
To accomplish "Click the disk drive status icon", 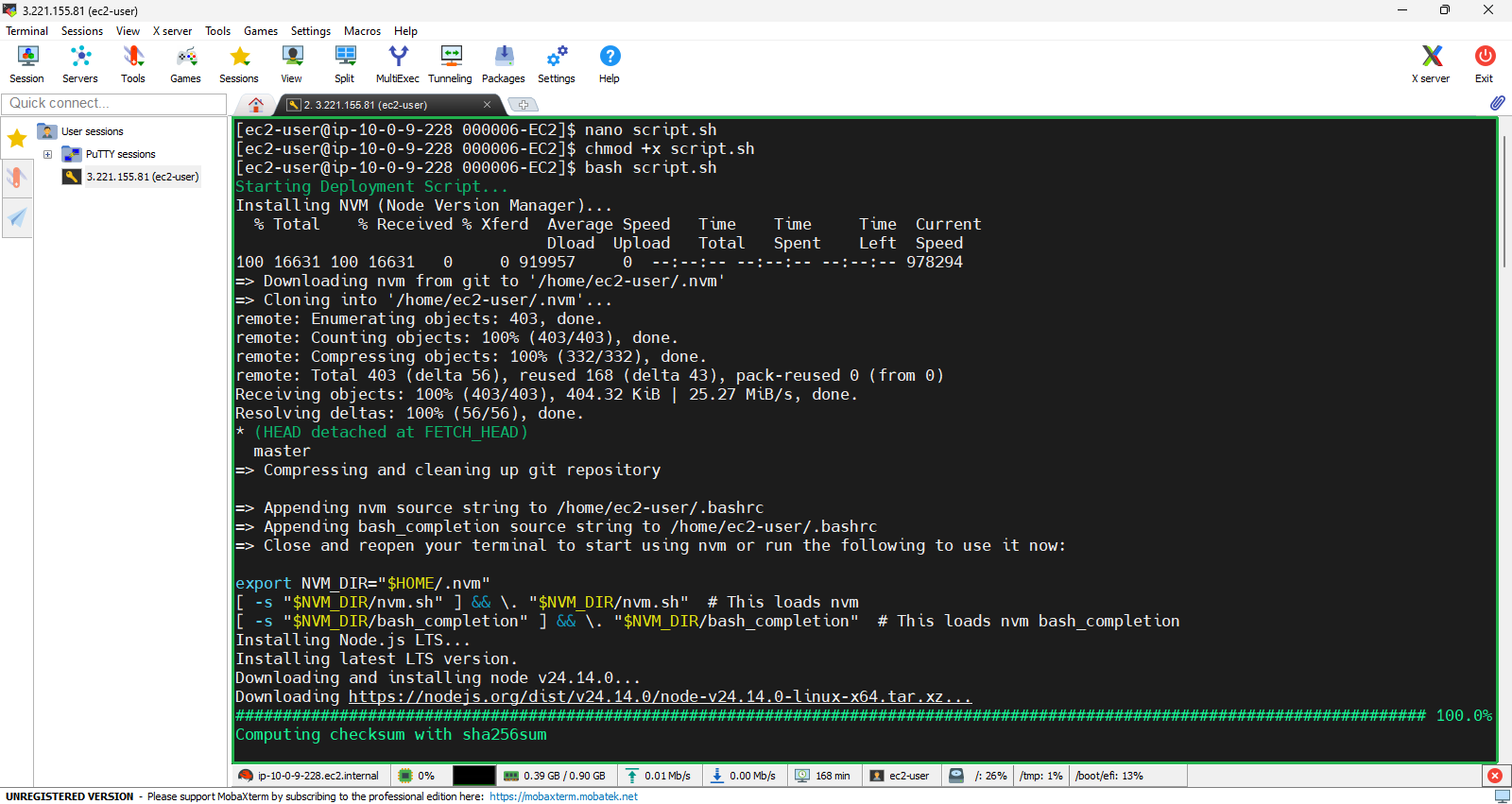I will (x=956, y=776).
